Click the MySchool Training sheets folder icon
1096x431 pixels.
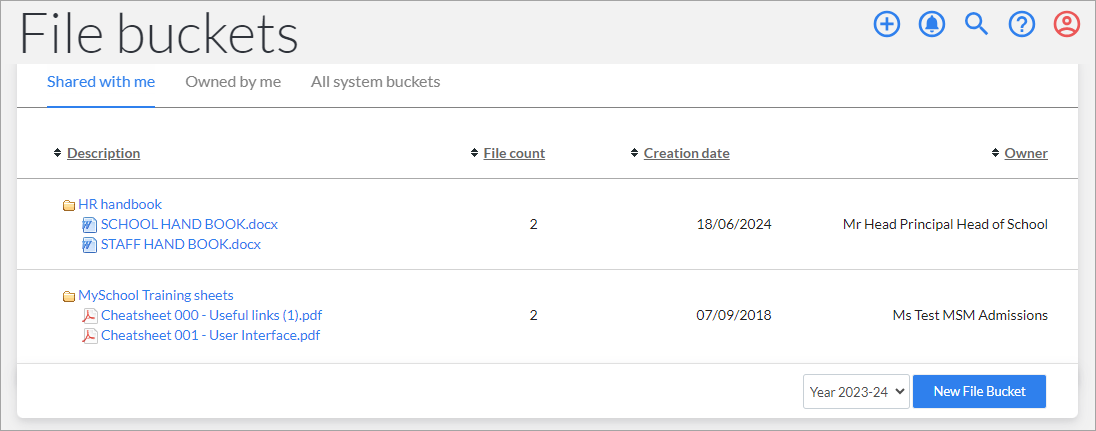click(x=68, y=296)
